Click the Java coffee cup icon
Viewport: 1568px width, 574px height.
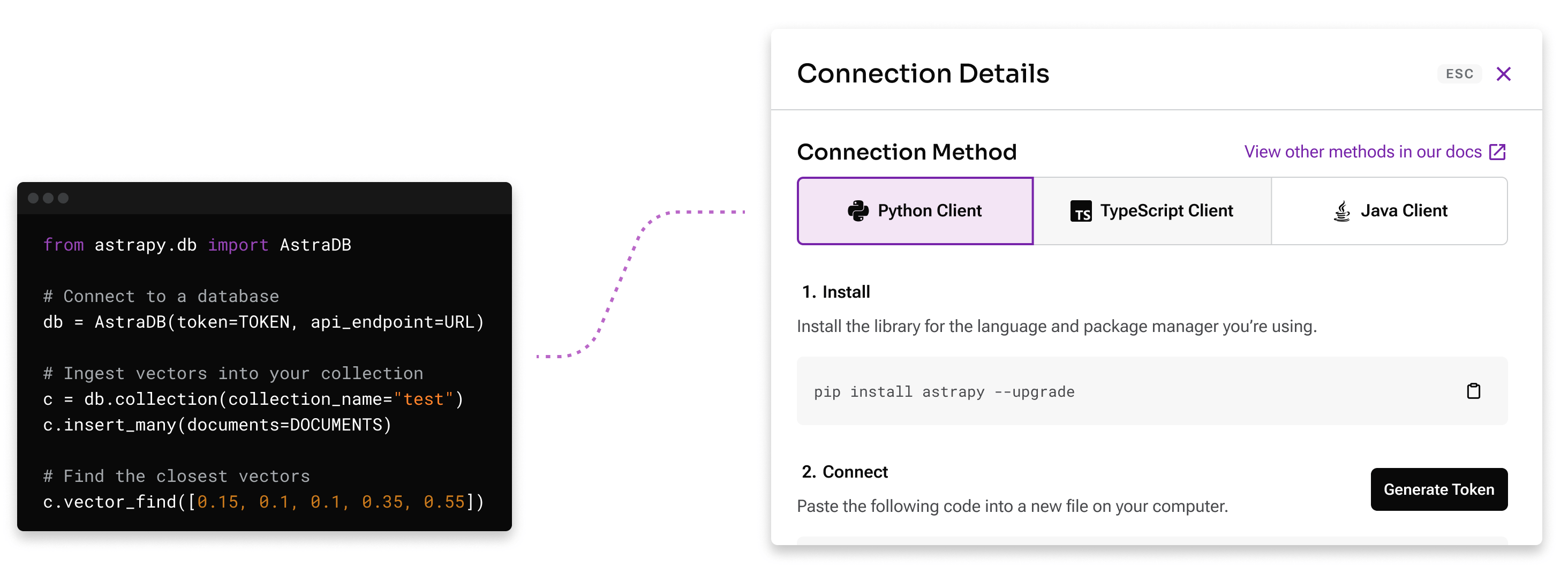(x=1341, y=211)
